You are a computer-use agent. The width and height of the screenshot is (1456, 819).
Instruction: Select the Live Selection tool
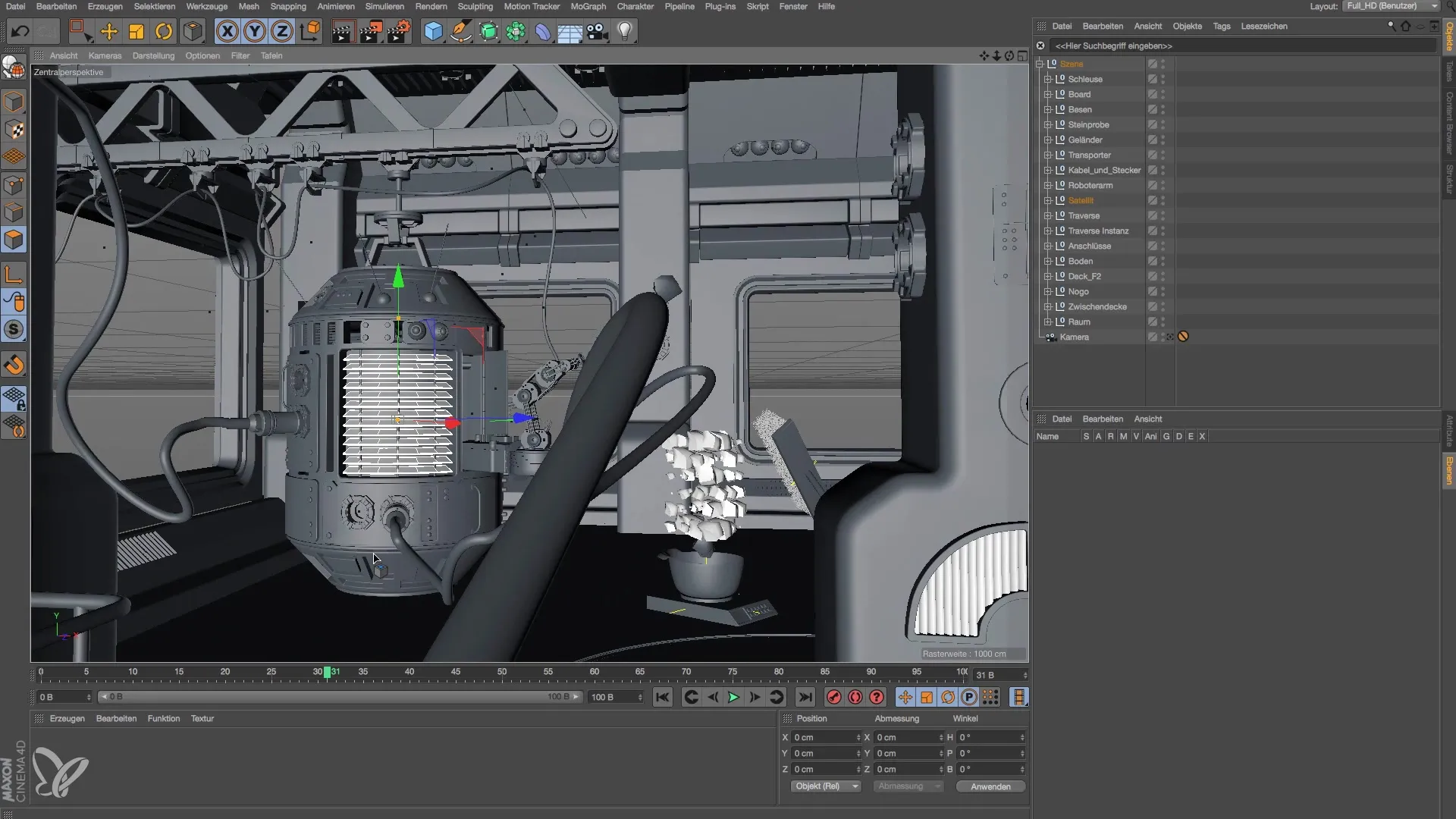pyautogui.click(x=80, y=31)
